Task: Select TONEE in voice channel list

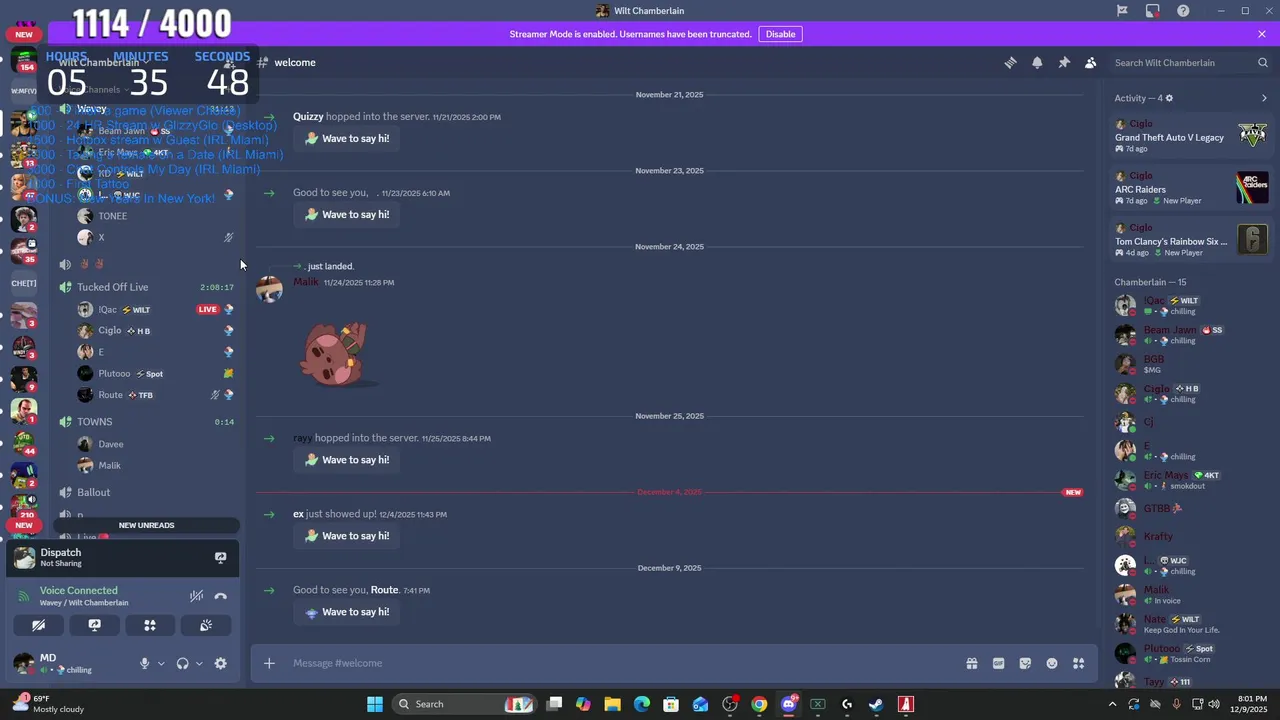Action: (x=155, y=216)
